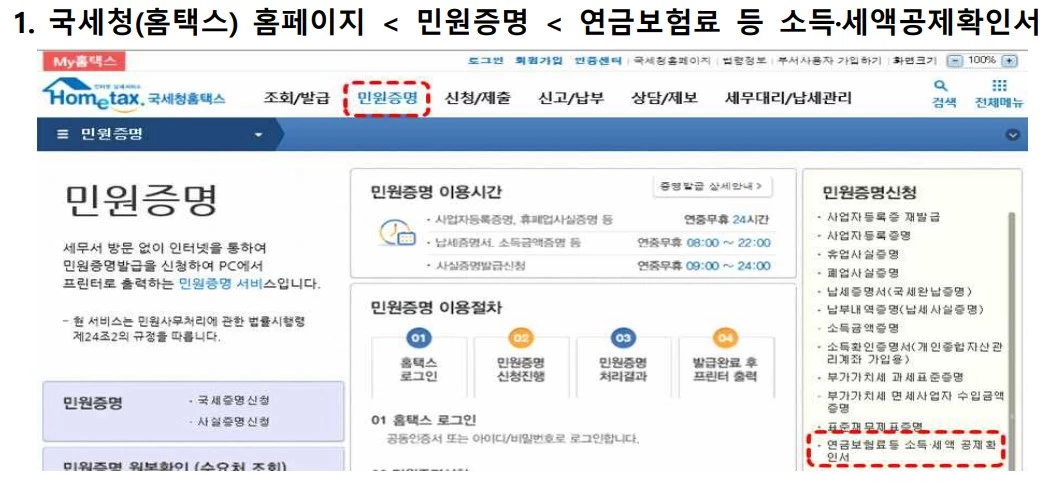Open 국세증명신청 link
This screenshot has width=1059, height=501.
233,400
